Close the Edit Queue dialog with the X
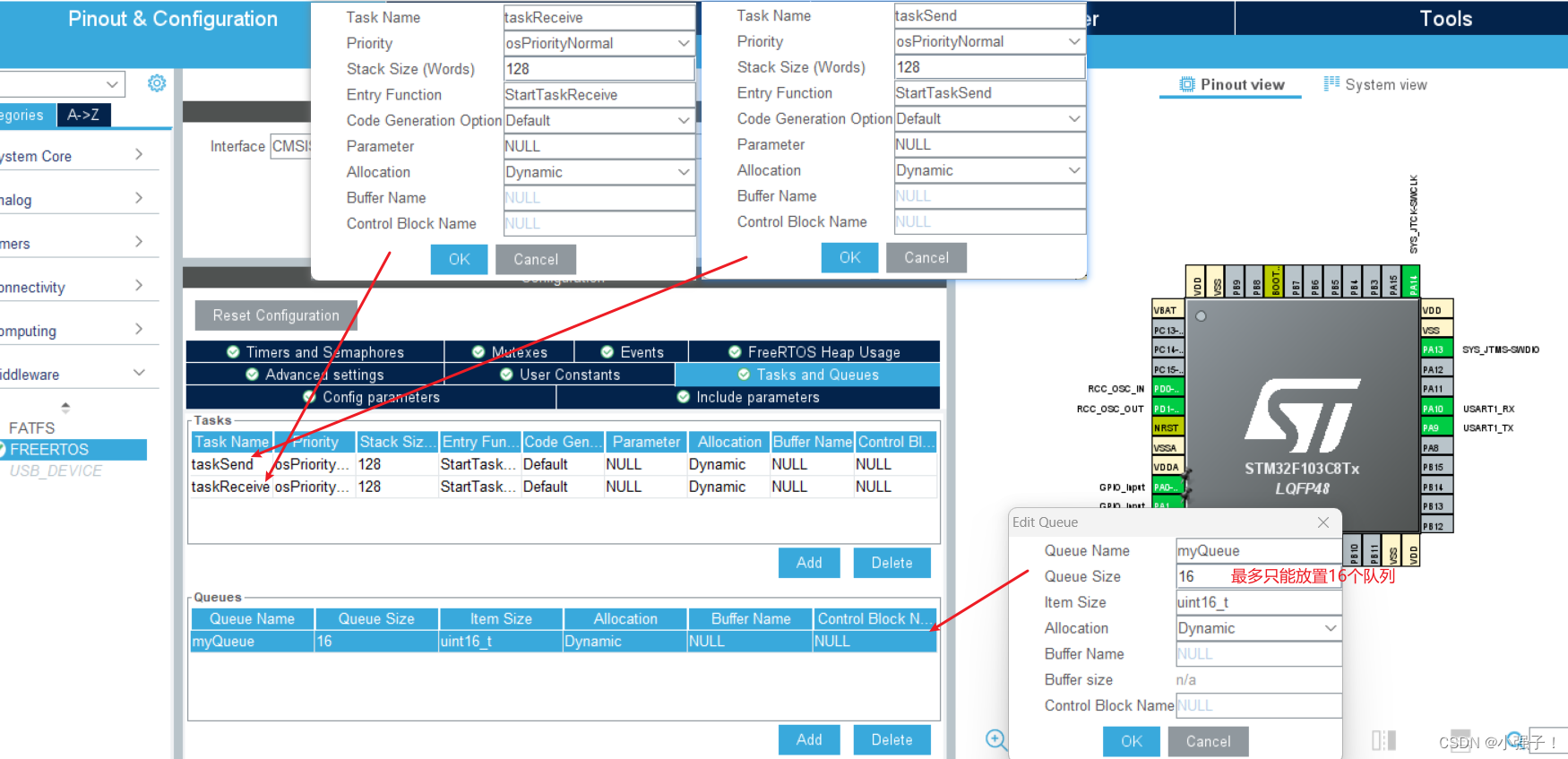 pyautogui.click(x=1323, y=522)
